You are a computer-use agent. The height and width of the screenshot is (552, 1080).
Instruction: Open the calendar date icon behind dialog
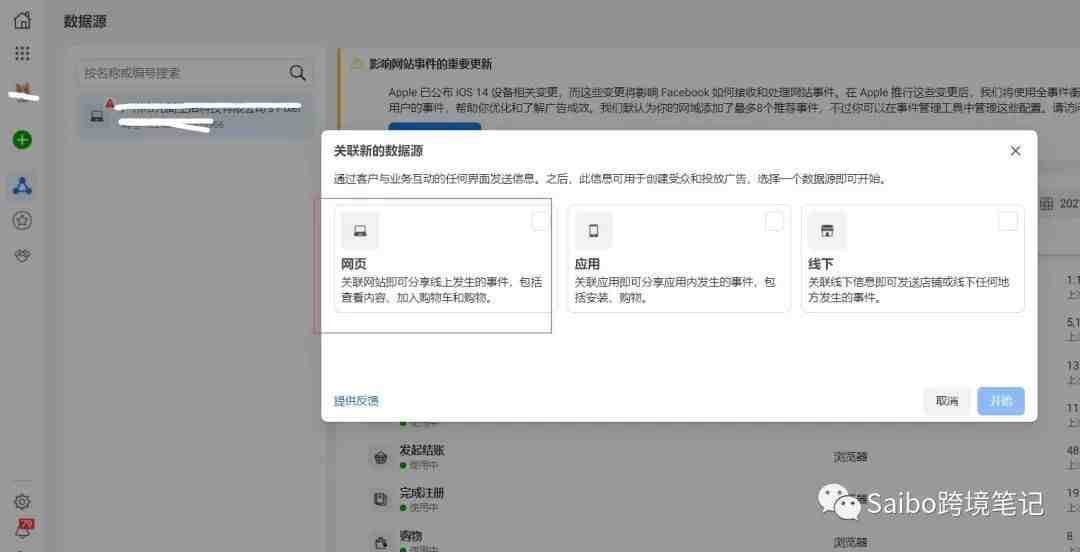pyautogui.click(x=1047, y=203)
